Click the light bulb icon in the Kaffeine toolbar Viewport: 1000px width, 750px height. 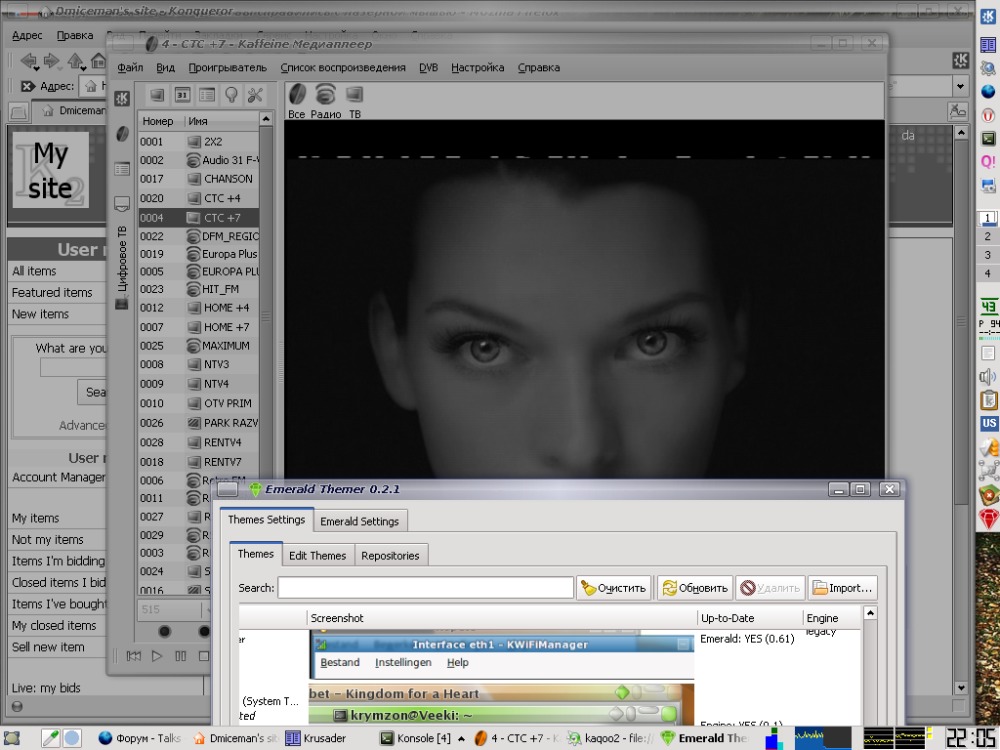point(231,96)
